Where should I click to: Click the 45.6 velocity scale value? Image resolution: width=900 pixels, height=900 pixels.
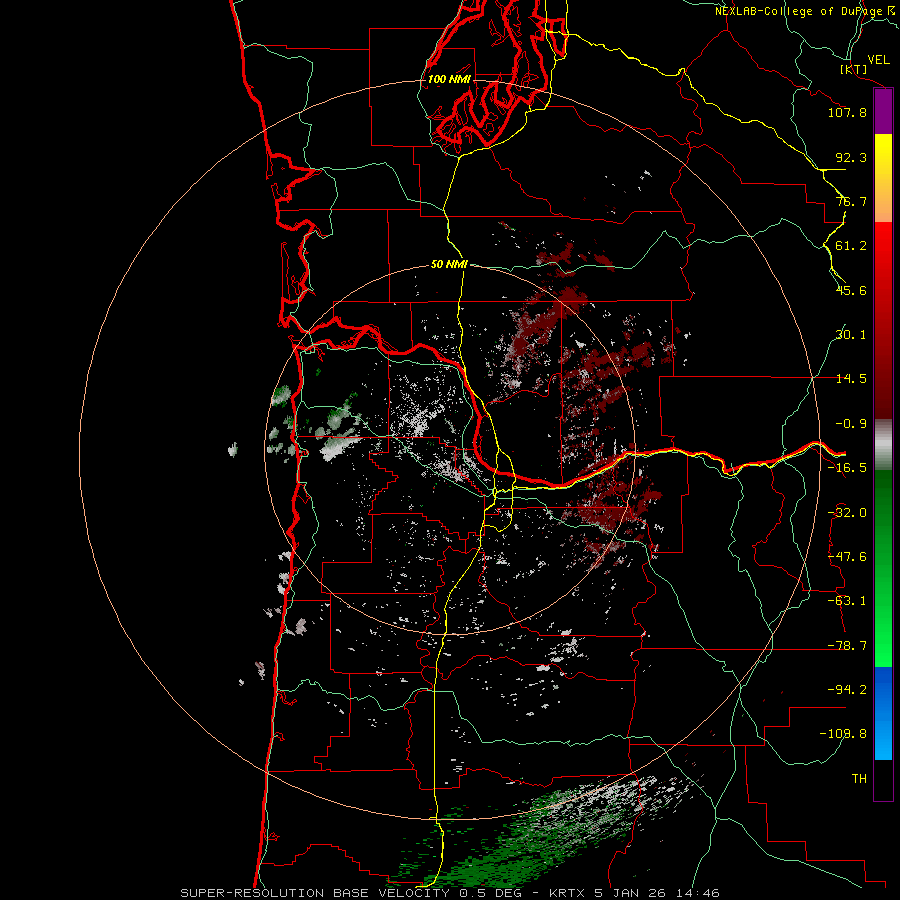(851, 290)
